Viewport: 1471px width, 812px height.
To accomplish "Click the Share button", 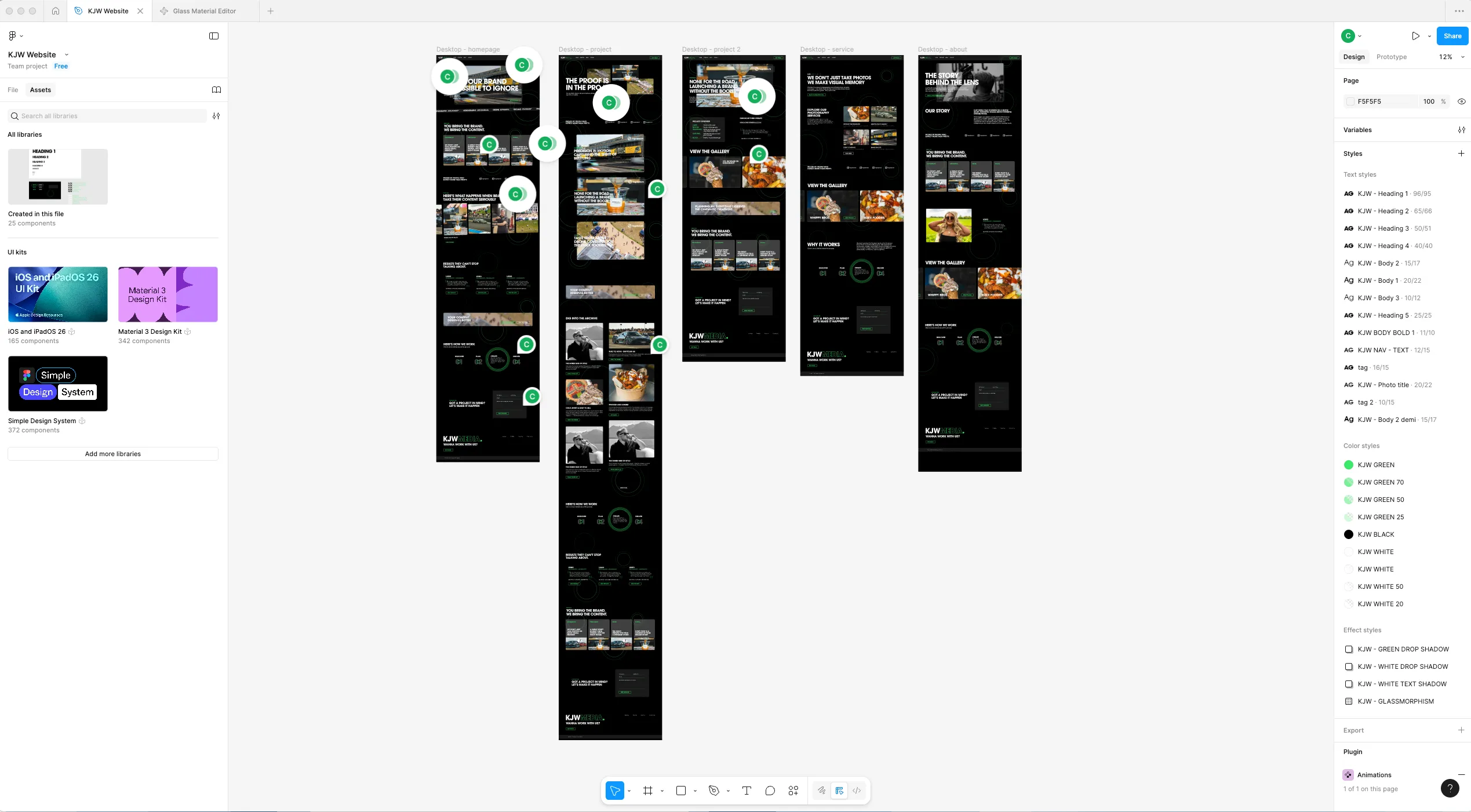I will pos(1452,36).
